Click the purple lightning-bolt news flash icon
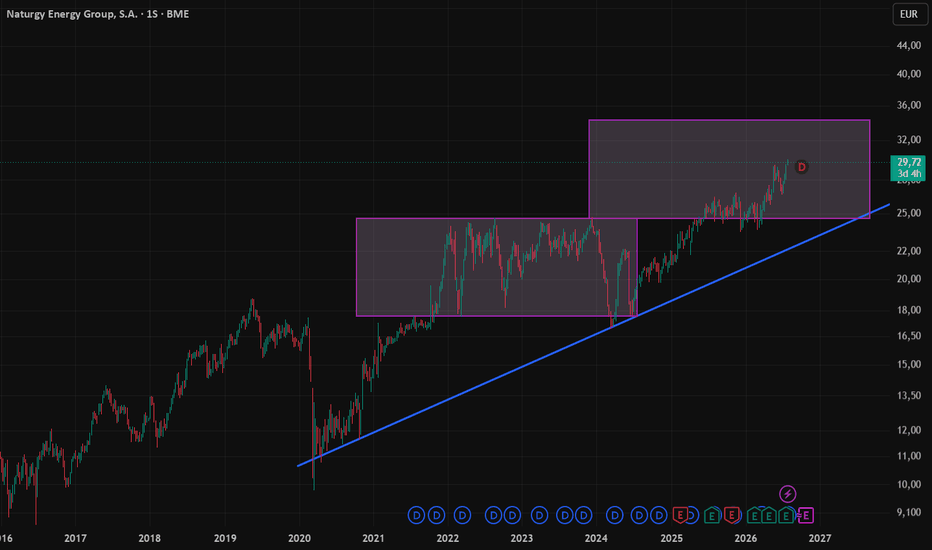The image size is (932, 550). coord(788,494)
